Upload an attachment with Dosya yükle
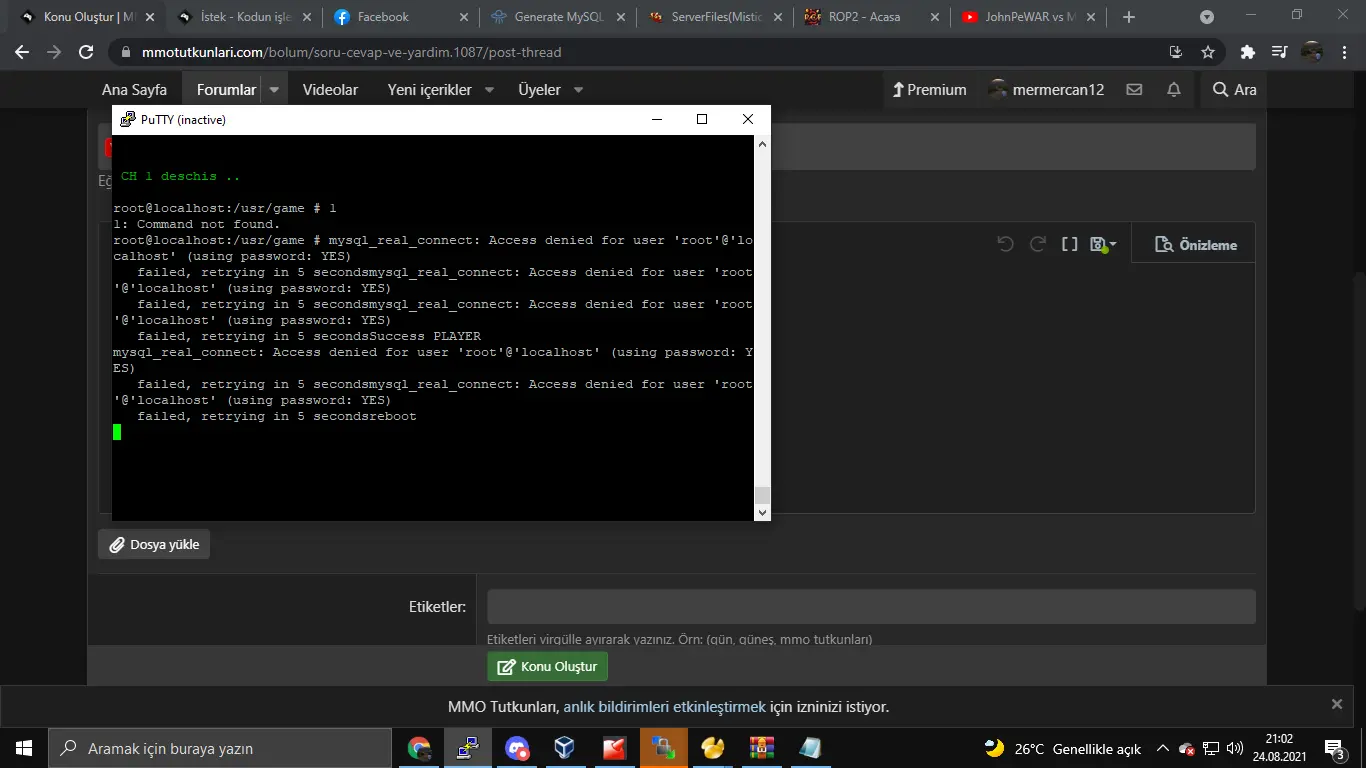The width and height of the screenshot is (1366, 768). pyautogui.click(x=153, y=544)
